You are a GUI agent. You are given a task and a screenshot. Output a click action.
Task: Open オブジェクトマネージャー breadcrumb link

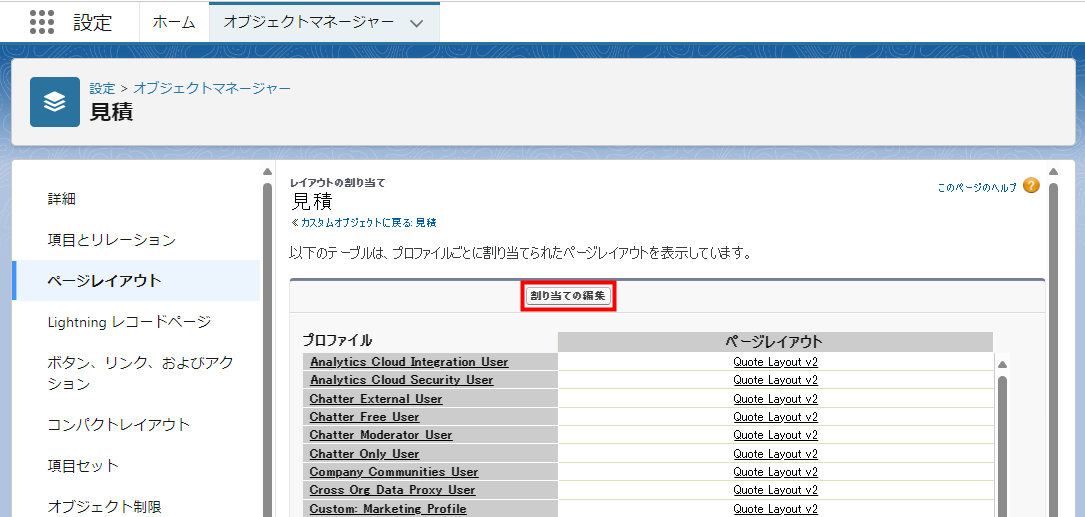(212, 88)
